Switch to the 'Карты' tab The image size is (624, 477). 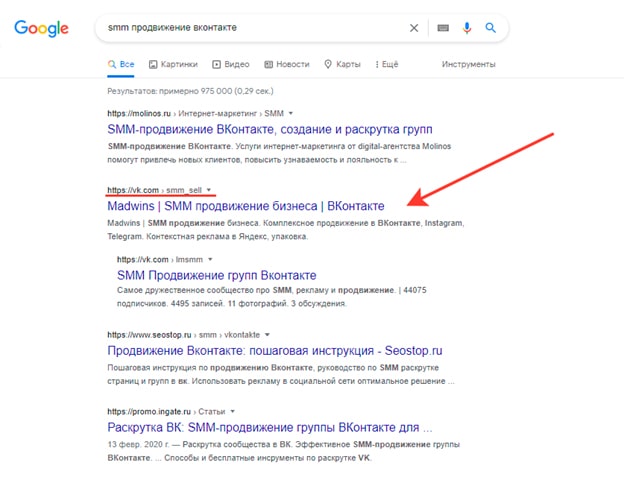[x=342, y=64]
